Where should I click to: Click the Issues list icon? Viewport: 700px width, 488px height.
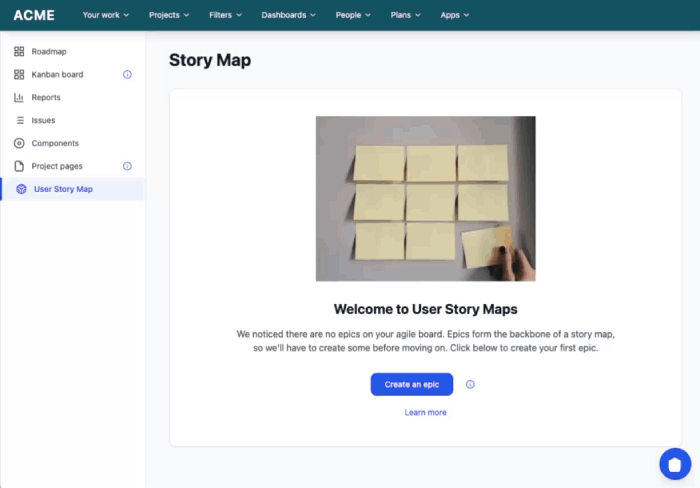[20, 120]
